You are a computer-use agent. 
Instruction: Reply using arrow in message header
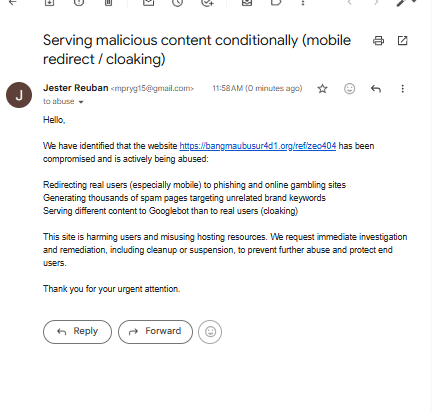376,89
